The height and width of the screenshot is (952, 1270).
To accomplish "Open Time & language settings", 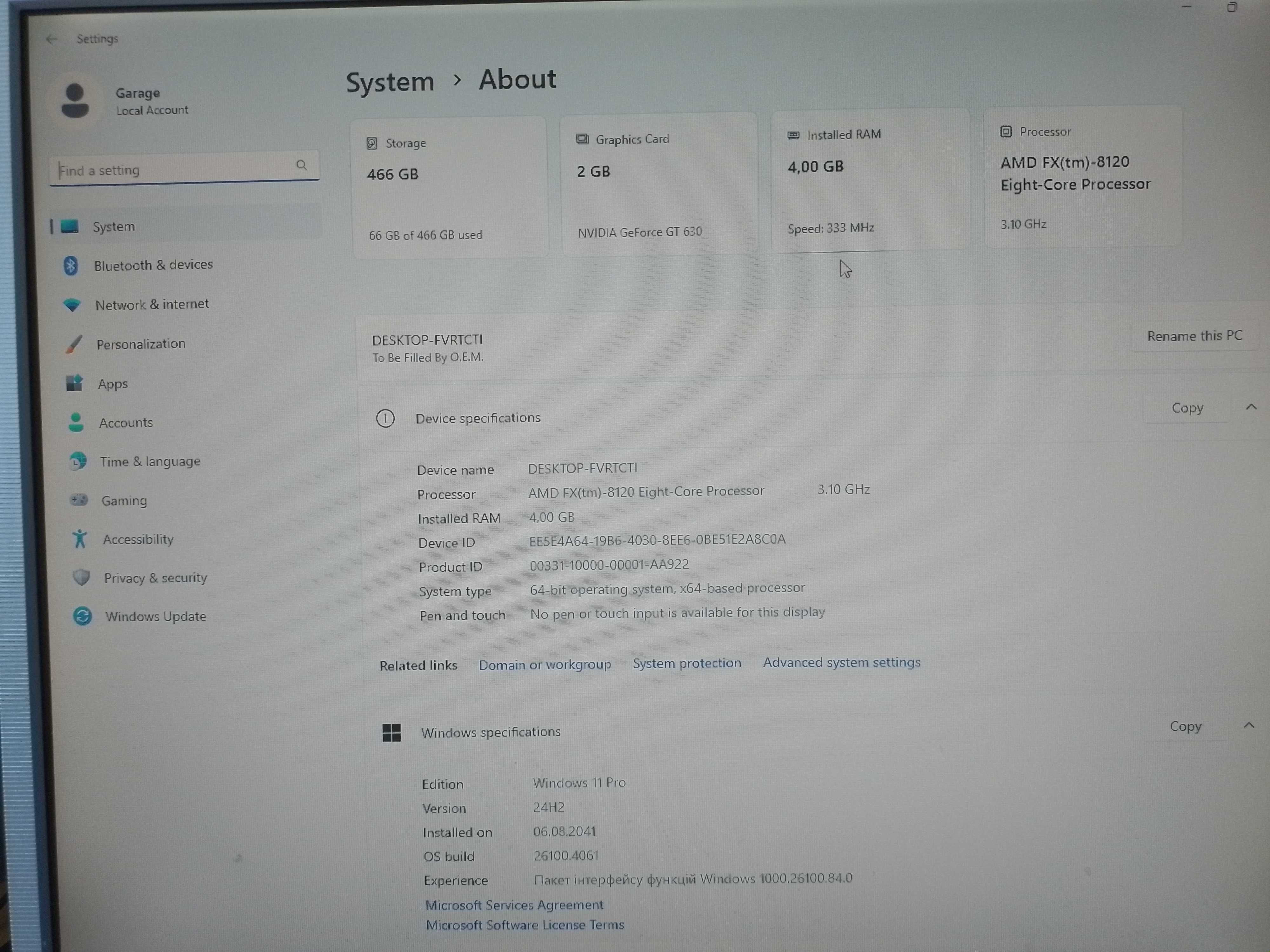I will click(x=150, y=462).
